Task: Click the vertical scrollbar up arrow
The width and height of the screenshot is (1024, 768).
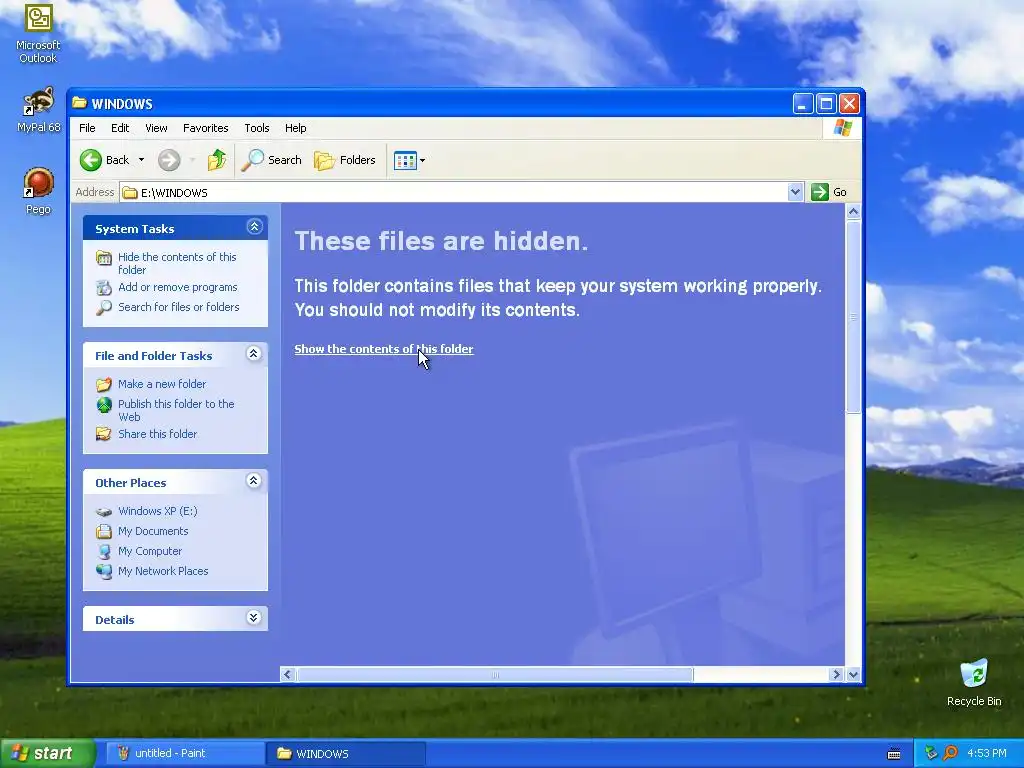Action: [x=853, y=212]
